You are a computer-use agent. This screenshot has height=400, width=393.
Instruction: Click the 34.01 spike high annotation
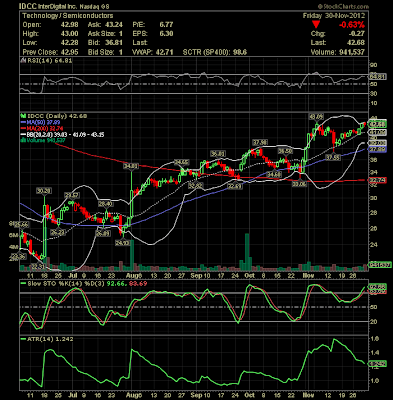point(131,166)
